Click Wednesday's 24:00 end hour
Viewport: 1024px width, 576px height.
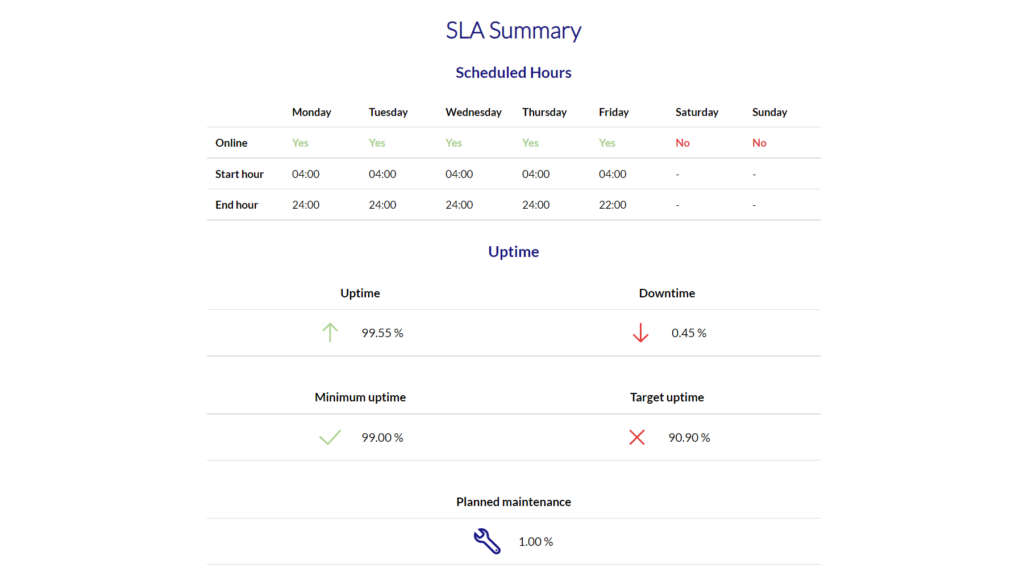click(459, 205)
